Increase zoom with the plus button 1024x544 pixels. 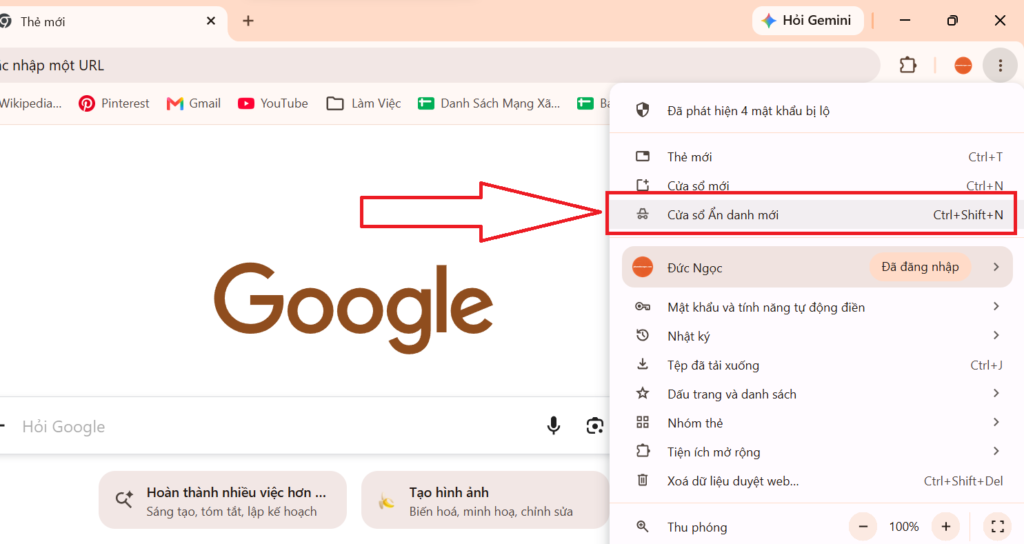pyautogui.click(x=946, y=526)
